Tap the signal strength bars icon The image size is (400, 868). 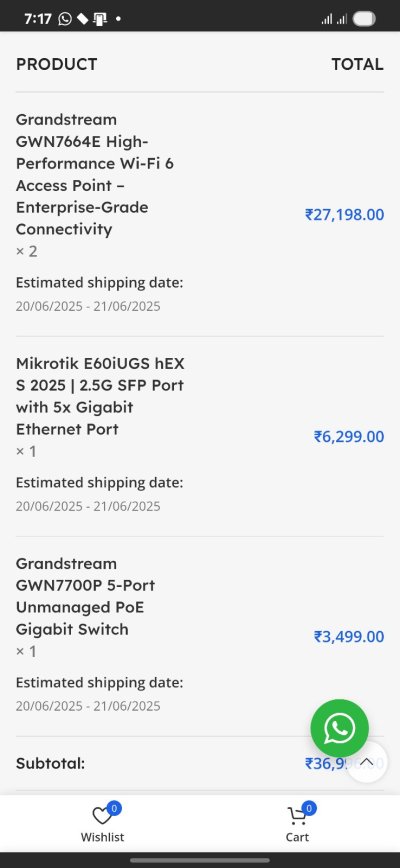tap(334, 19)
